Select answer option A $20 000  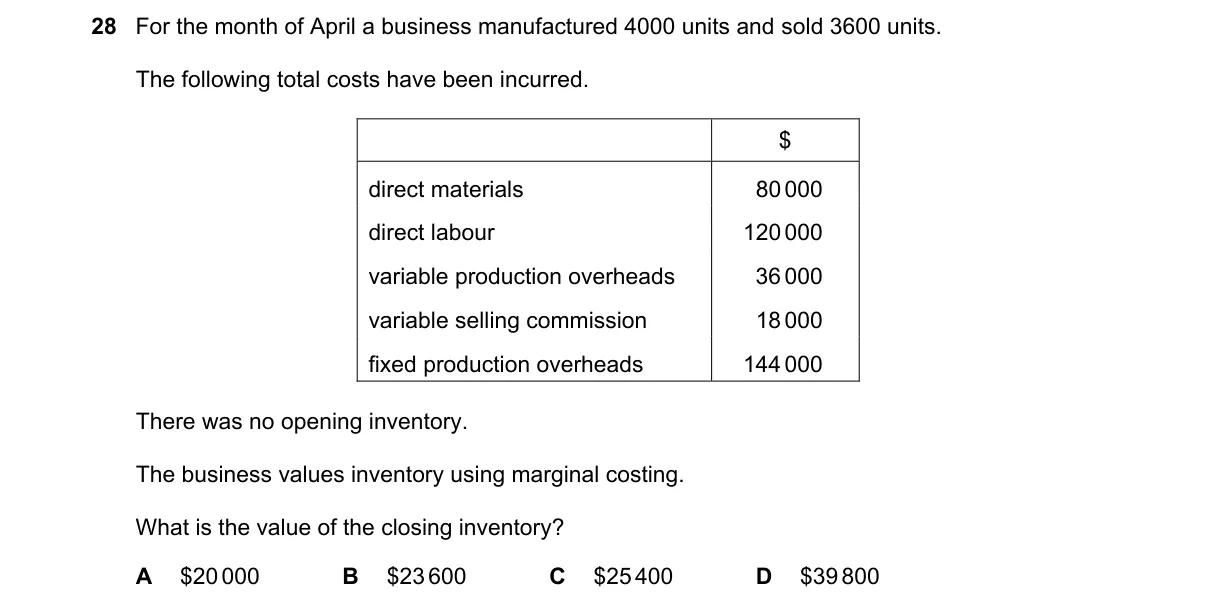(197, 576)
